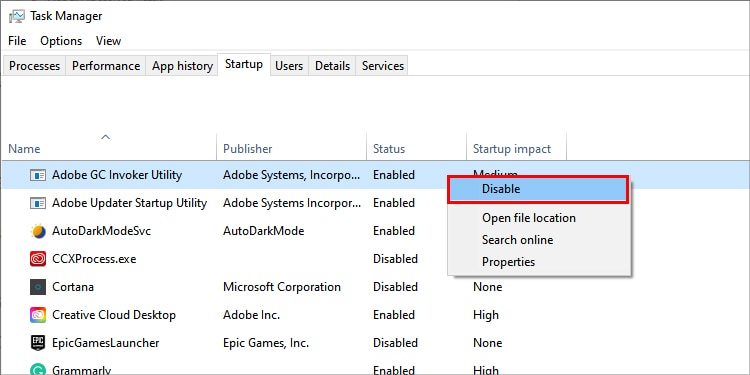The image size is (750, 375).
Task: Switch to the Users tab
Action: [x=289, y=66]
